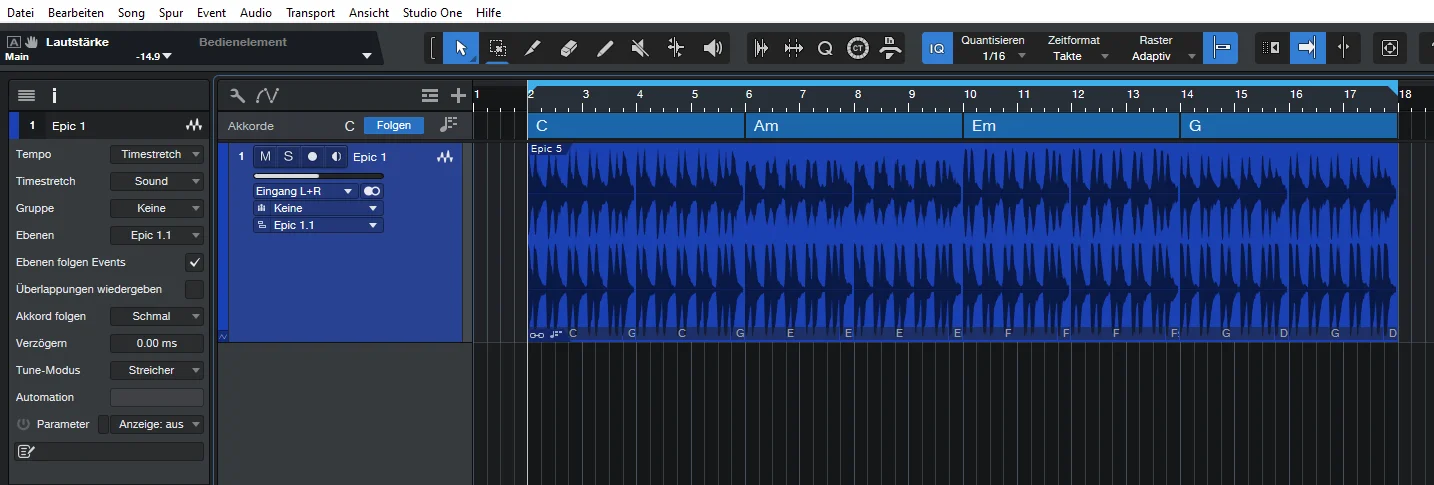Solo the Epic 1 track
Screen dimensions: 1434x485
(288, 157)
